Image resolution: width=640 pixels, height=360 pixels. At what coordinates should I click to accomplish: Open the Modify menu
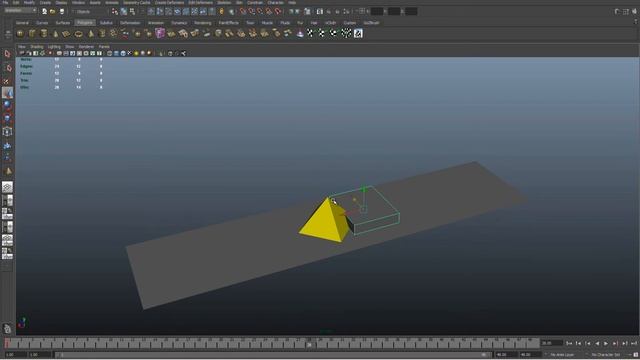29,2
